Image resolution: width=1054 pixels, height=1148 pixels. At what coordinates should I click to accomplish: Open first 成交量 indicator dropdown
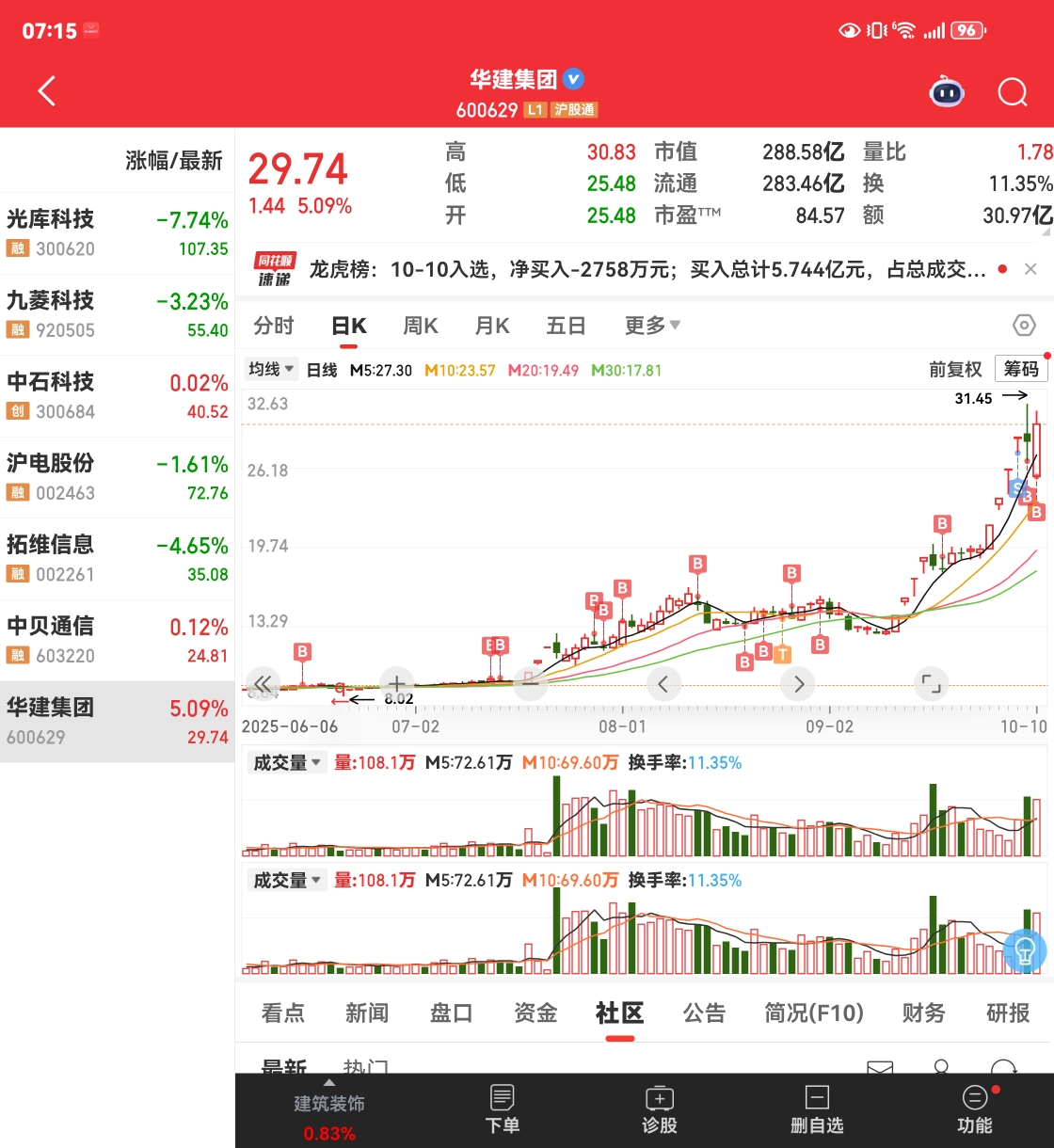click(287, 762)
